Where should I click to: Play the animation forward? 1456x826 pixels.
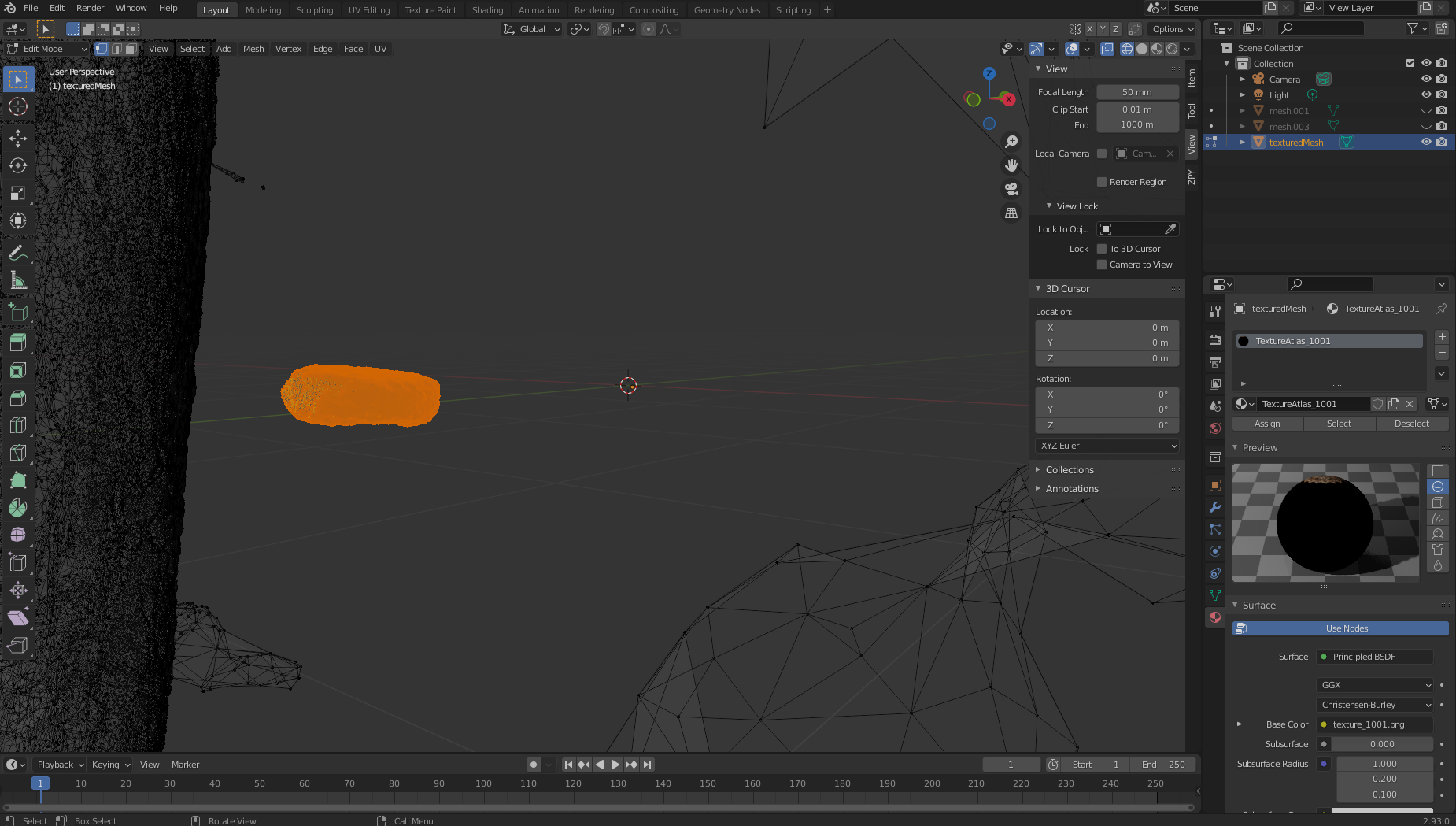point(615,765)
